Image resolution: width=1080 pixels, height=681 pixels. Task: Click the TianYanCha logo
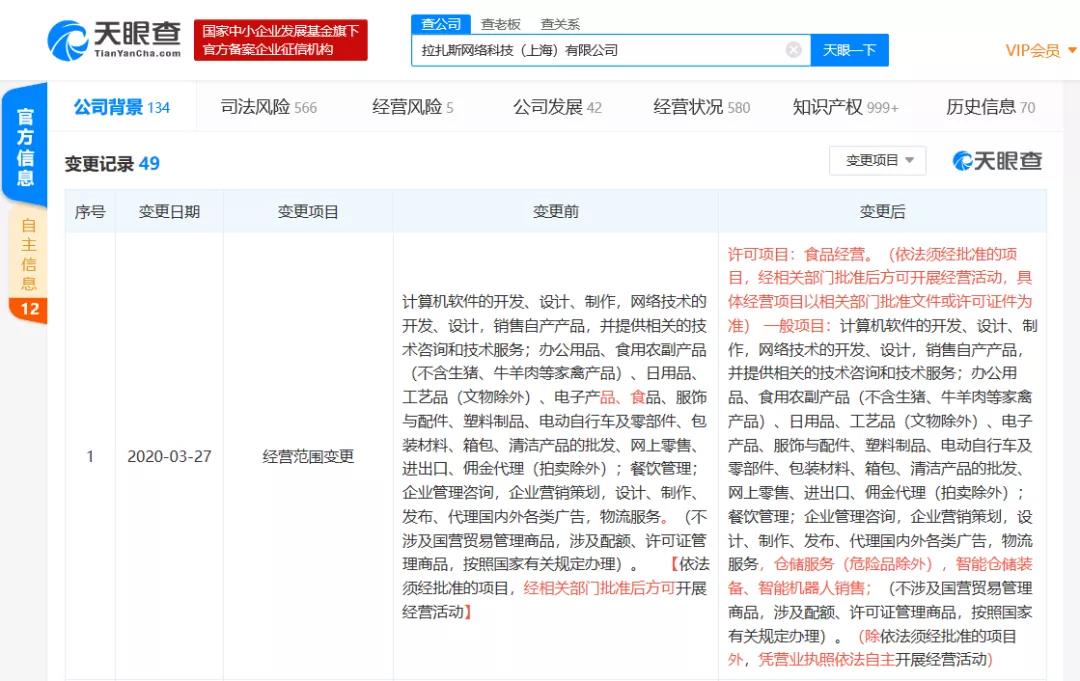pyautogui.click(x=114, y=39)
